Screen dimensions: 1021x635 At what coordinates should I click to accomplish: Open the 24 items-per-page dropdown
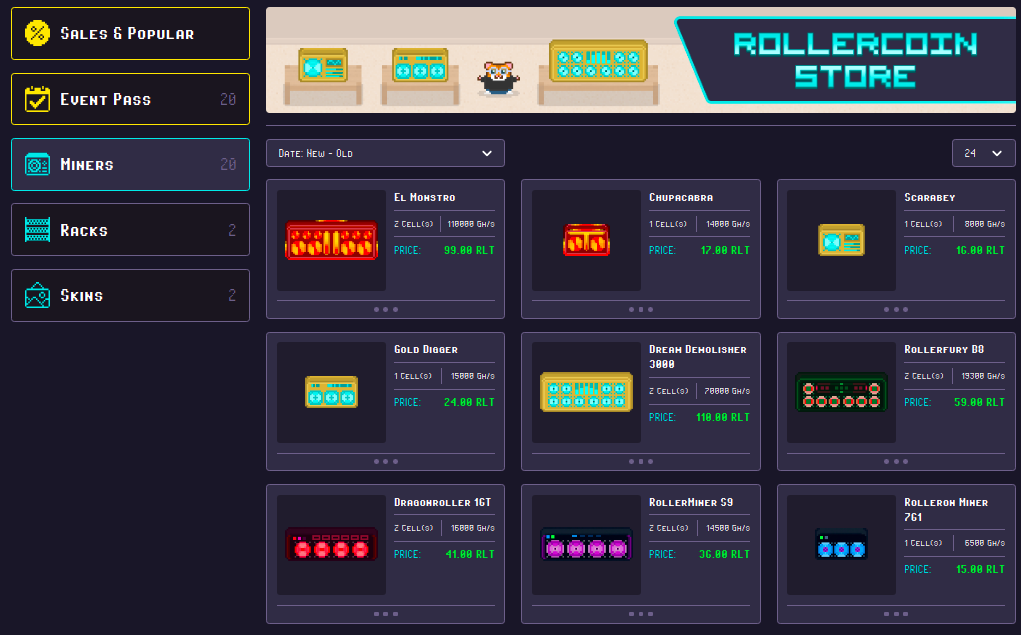coord(983,153)
